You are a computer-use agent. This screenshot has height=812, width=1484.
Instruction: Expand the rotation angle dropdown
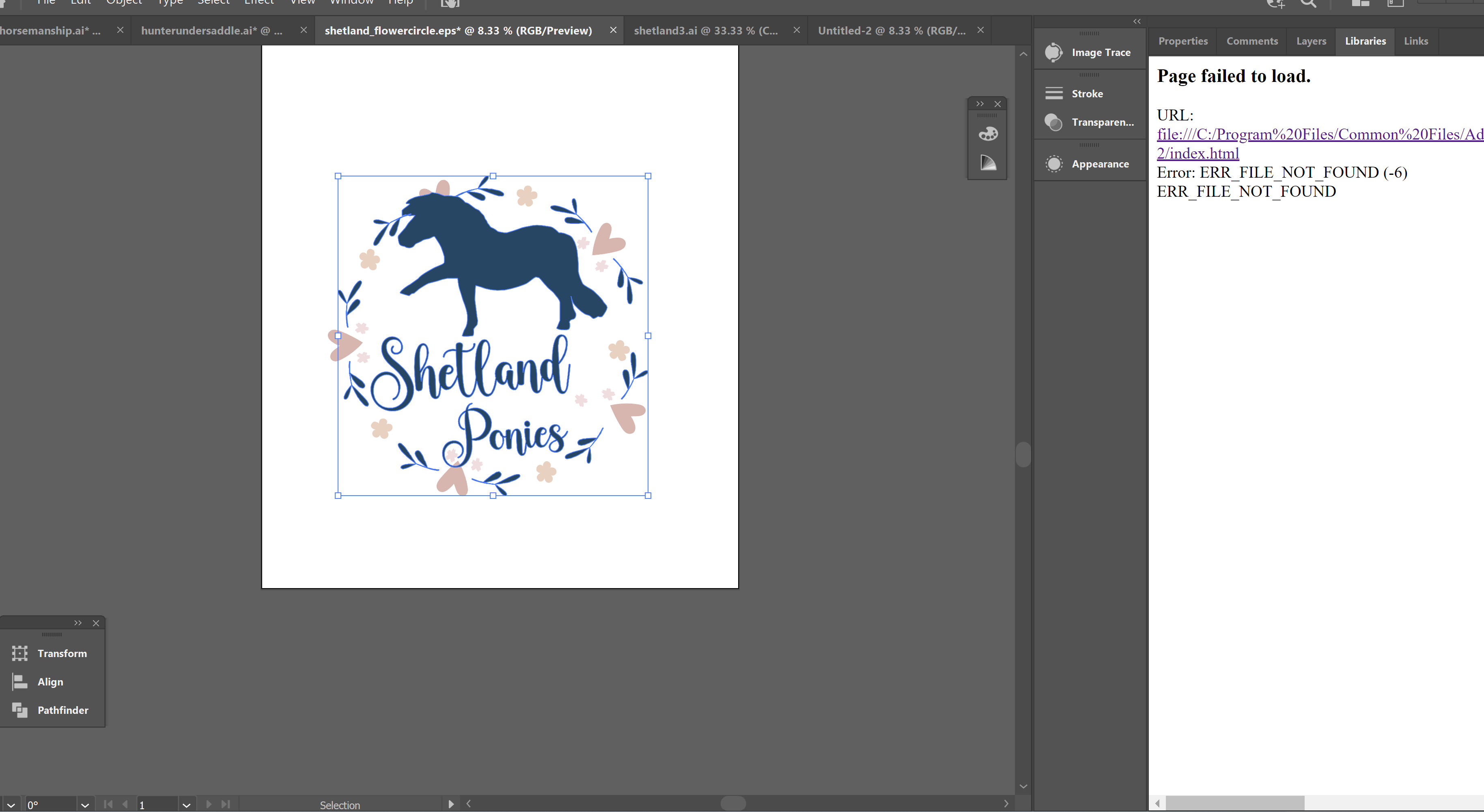click(x=85, y=805)
